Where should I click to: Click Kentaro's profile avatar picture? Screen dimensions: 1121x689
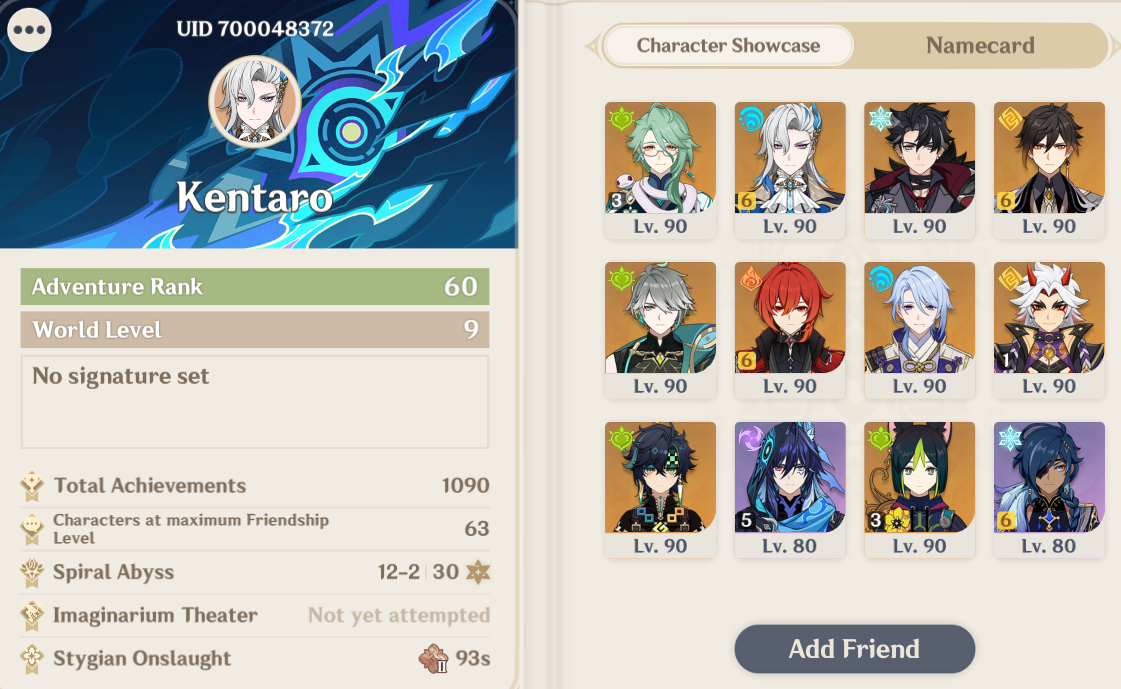255,101
